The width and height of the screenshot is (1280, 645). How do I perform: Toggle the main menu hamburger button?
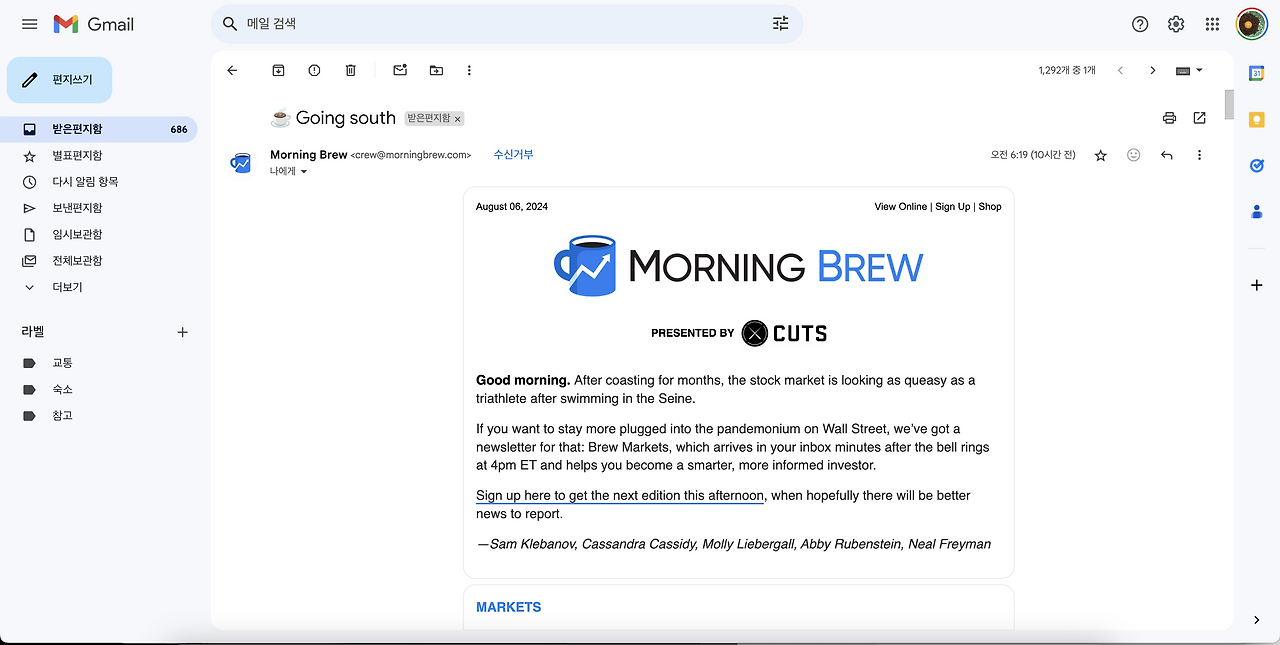(x=30, y=24)
